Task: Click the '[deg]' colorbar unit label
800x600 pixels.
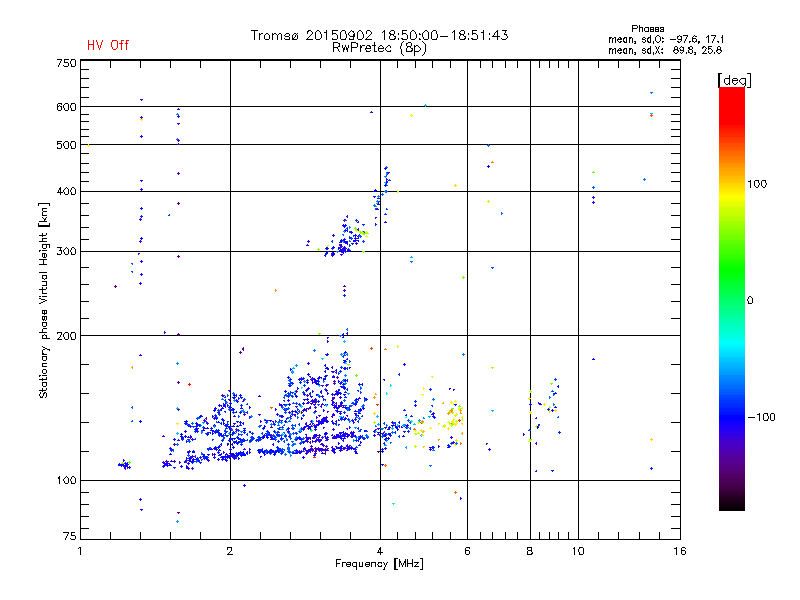Action: tap(734, 80)
